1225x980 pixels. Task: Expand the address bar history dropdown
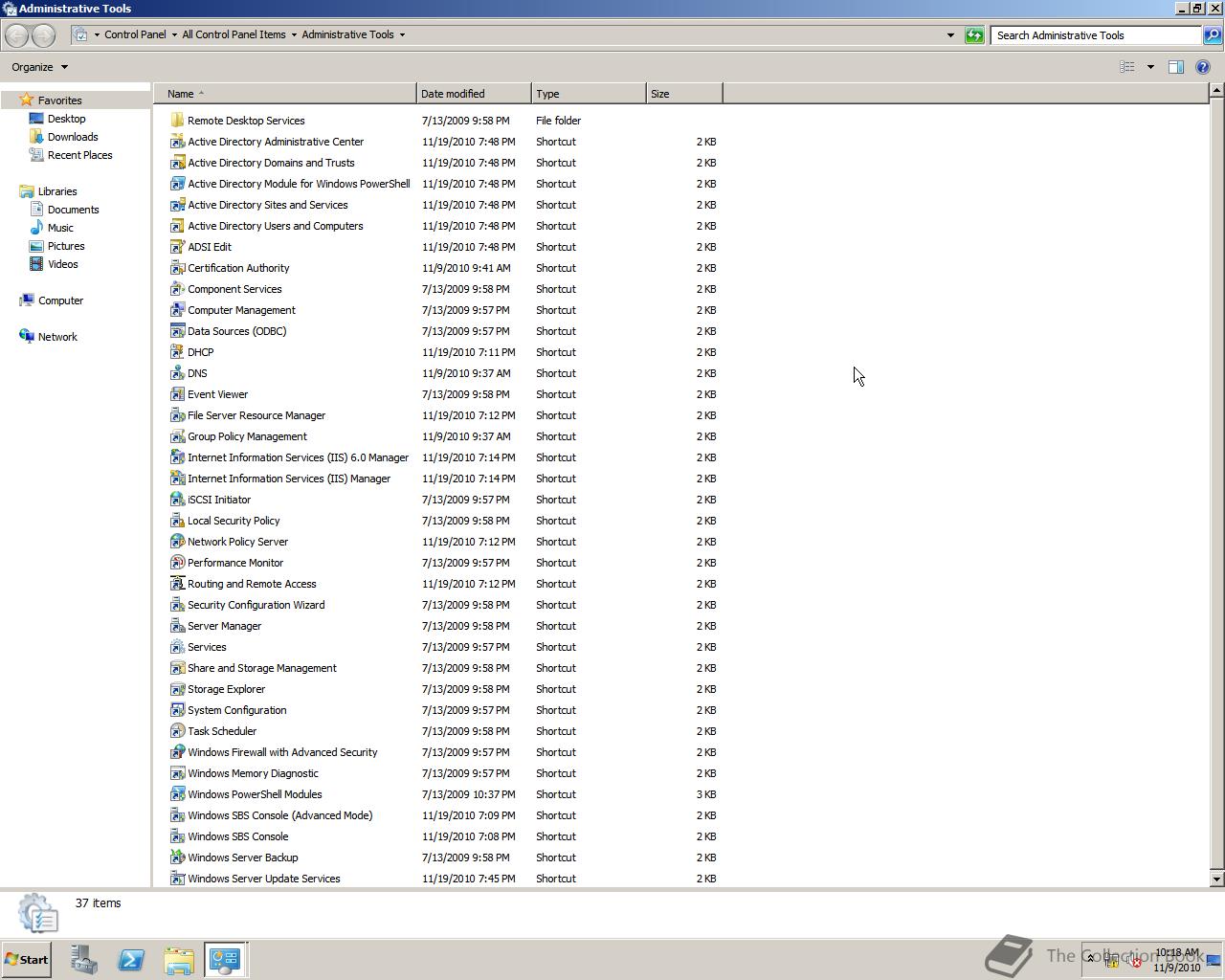pyautogui.click(x=950, y=35)
